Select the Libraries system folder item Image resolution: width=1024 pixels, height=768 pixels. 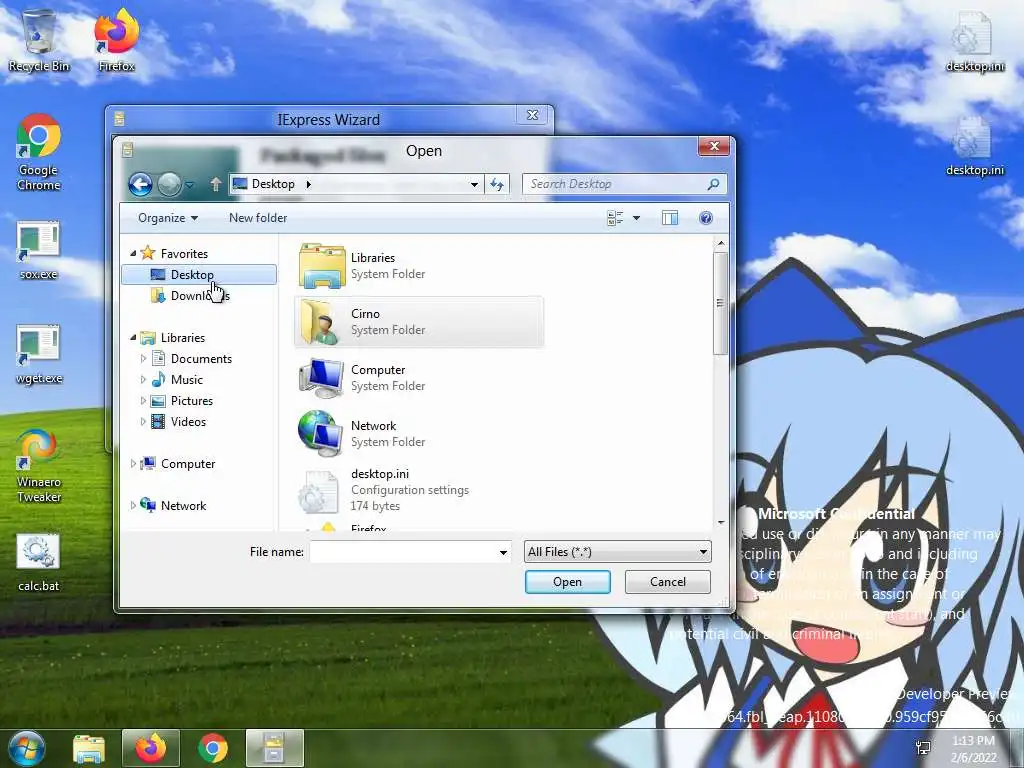point(419,266)
